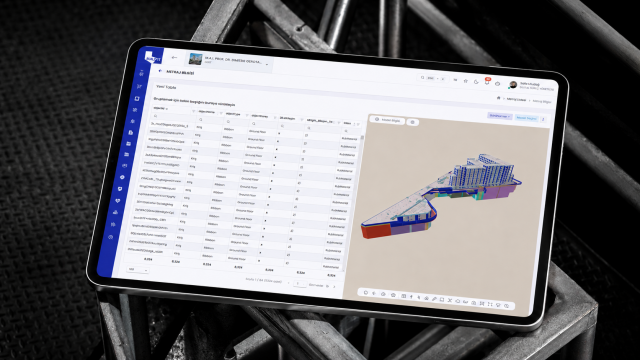Open notifications via the bell with red badge
The width and height of the screenshot is (640, 360).
pos(487,81)
